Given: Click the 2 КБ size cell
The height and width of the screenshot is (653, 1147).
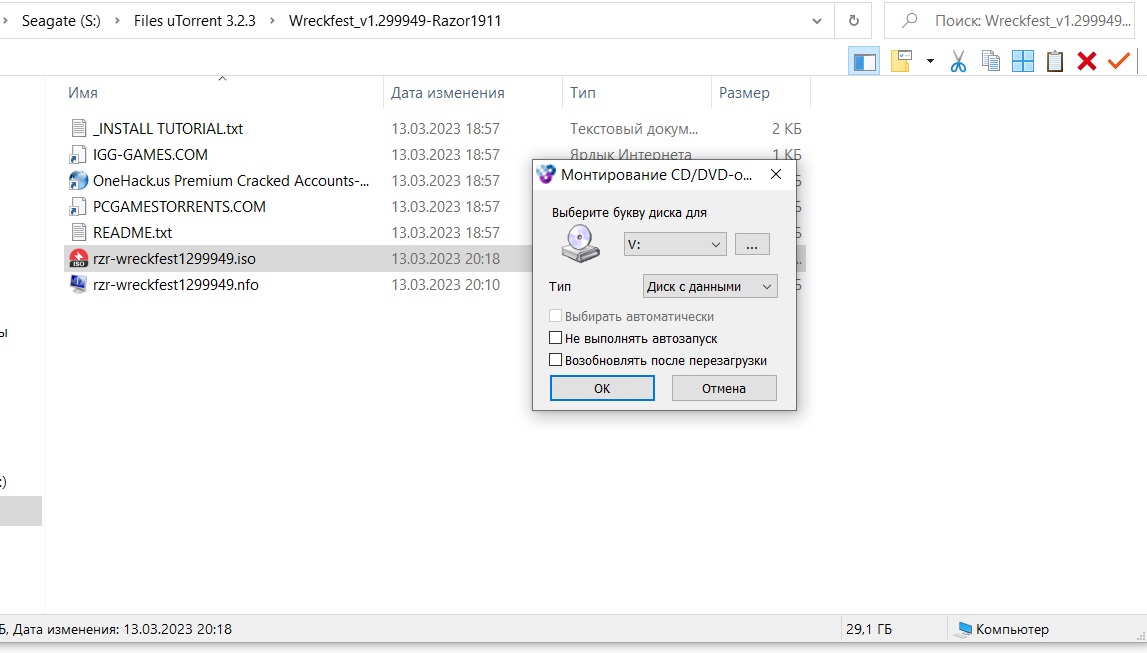Looking at the screenshot, I should click(786, 129).
